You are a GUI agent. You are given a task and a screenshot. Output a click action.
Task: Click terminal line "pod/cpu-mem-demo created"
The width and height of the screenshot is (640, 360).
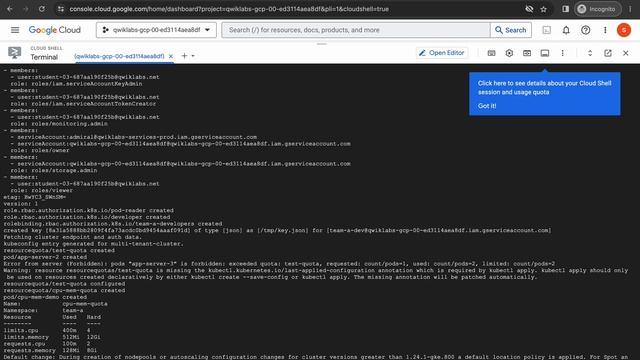click(45, 297)
